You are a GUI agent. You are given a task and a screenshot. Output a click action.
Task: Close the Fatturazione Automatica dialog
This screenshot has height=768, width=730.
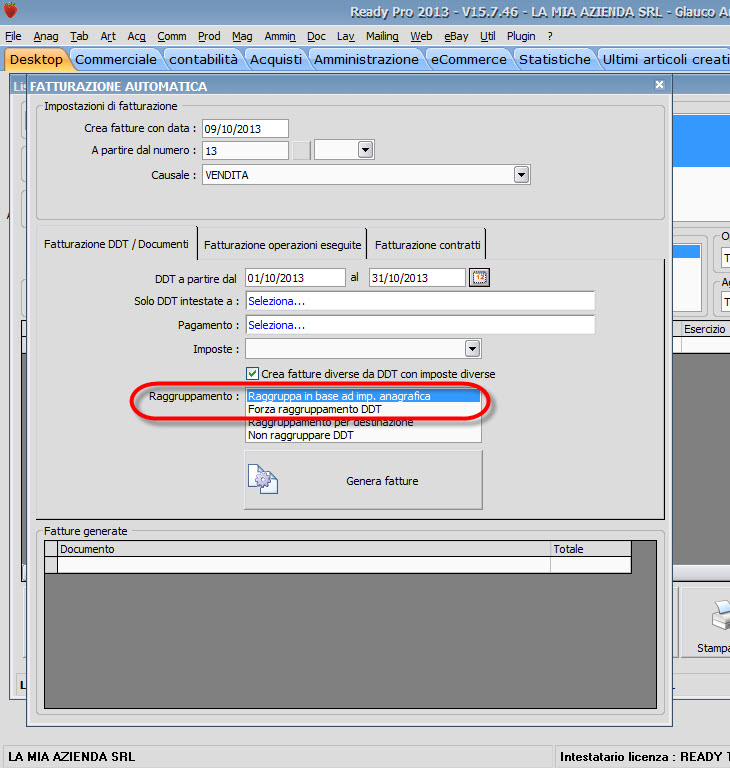659,85
